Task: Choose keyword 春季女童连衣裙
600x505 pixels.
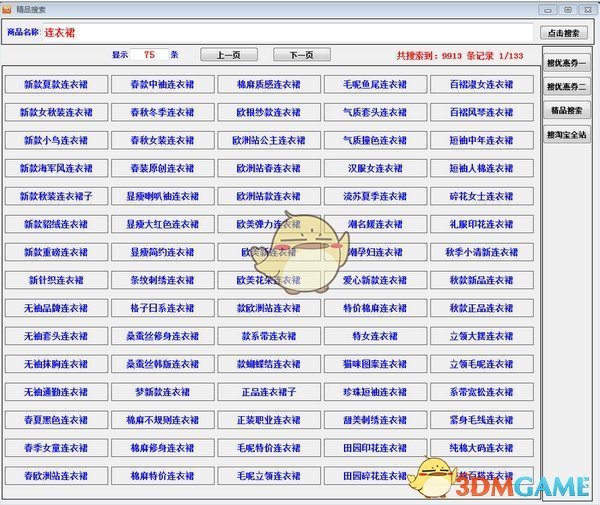Action: pyautogui.click(x=56, y=447)
